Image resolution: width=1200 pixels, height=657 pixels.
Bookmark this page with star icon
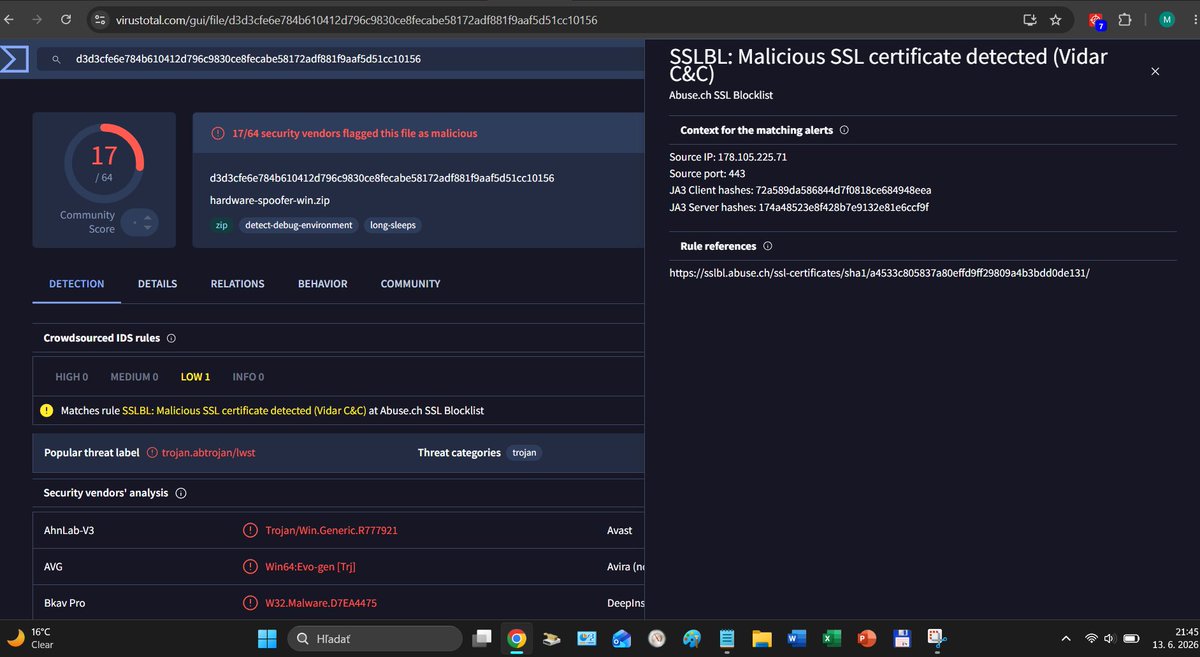click(x=1056, y=19)
